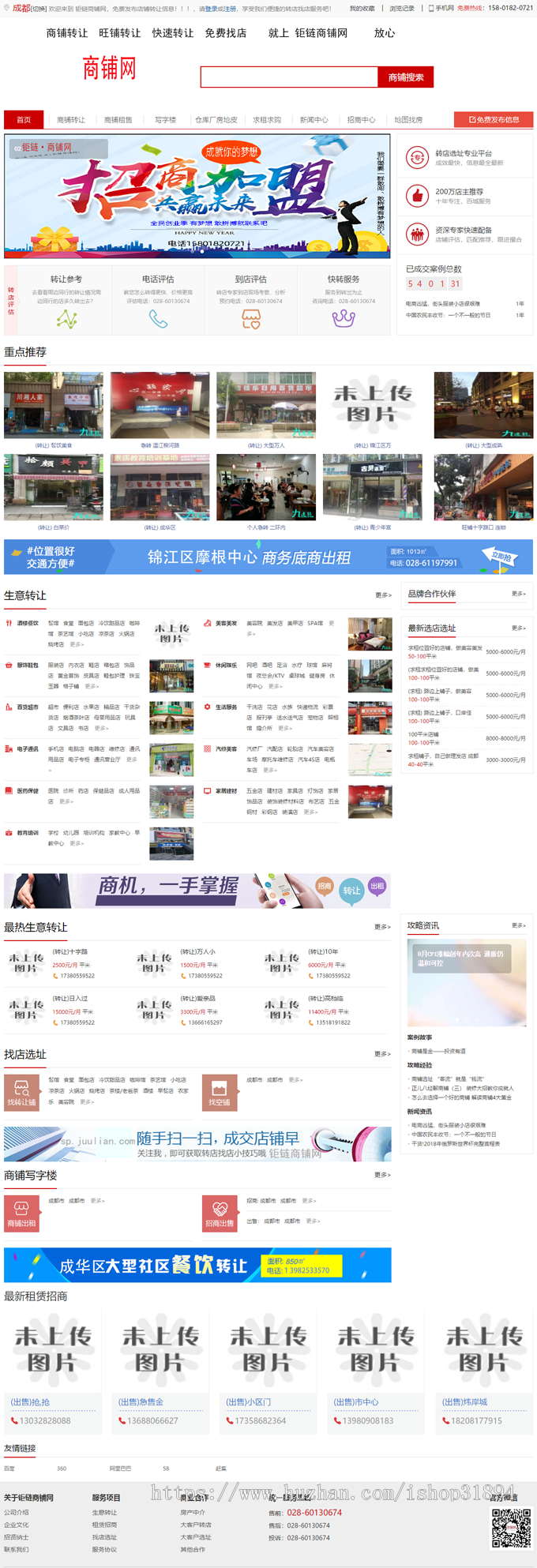
Task: Open the 百货超市 category icon
Action: (9, 707)
